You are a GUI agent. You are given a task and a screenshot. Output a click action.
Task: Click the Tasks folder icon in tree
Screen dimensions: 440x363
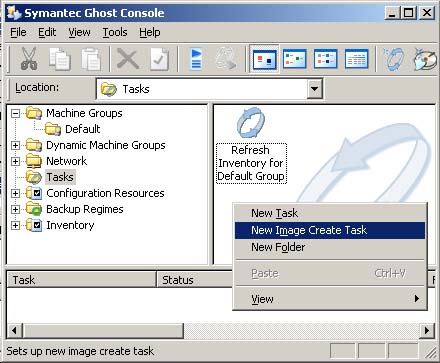(34, 177)
